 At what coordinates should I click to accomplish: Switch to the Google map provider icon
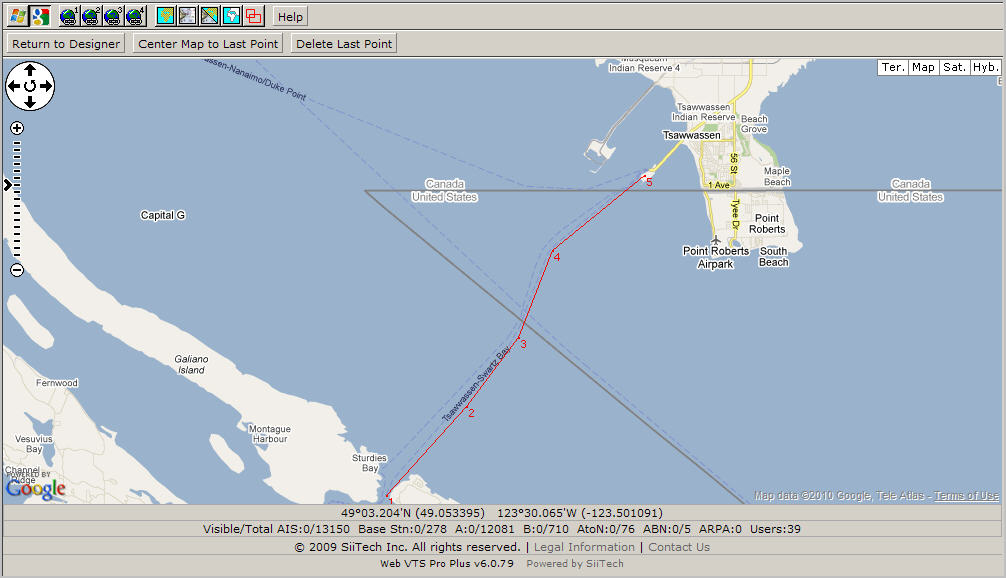point(40,16)
